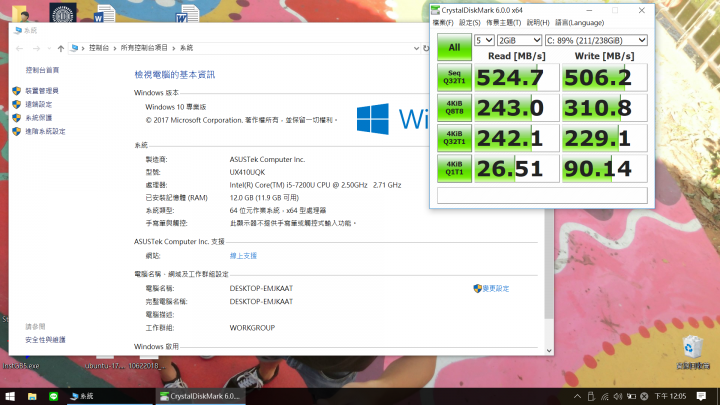
Task: Open recent locations dropdown beside forward arrow
Action: [49, 48]
